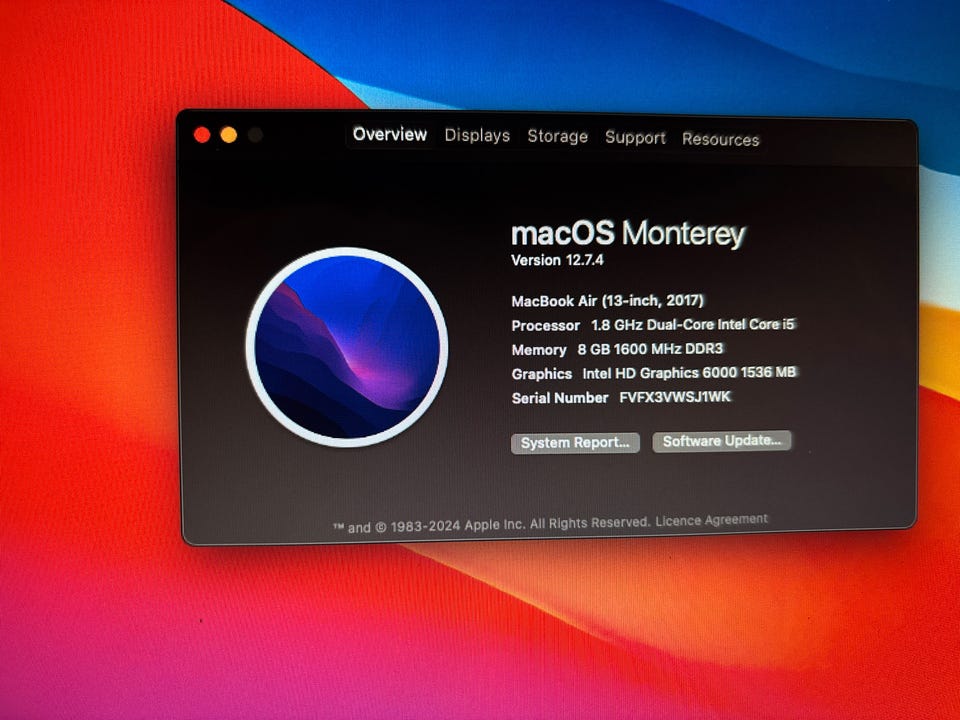
Task: Click the Version 12.7.4 text
Action: (557, 260)
